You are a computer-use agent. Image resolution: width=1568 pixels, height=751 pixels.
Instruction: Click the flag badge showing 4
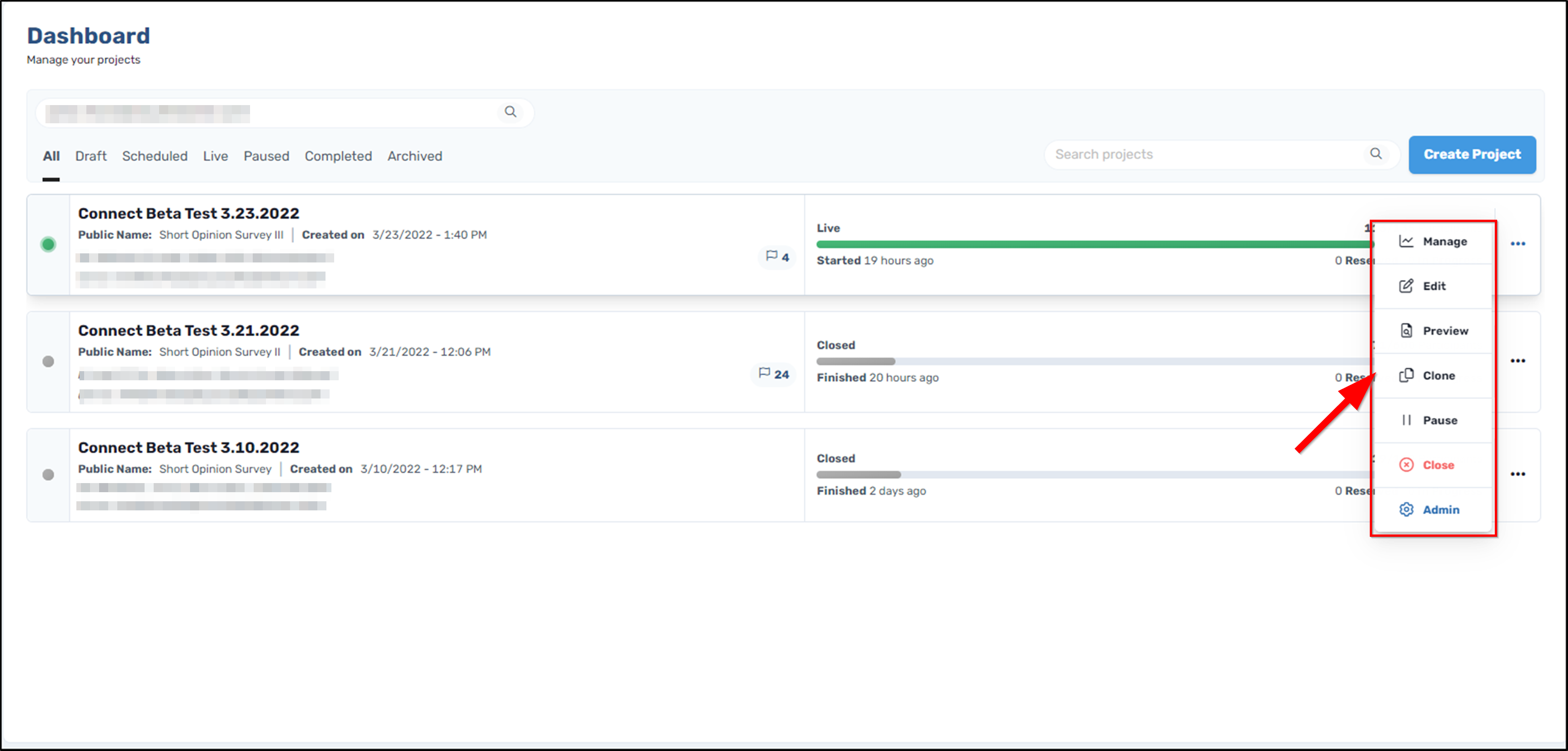[777, 257]
